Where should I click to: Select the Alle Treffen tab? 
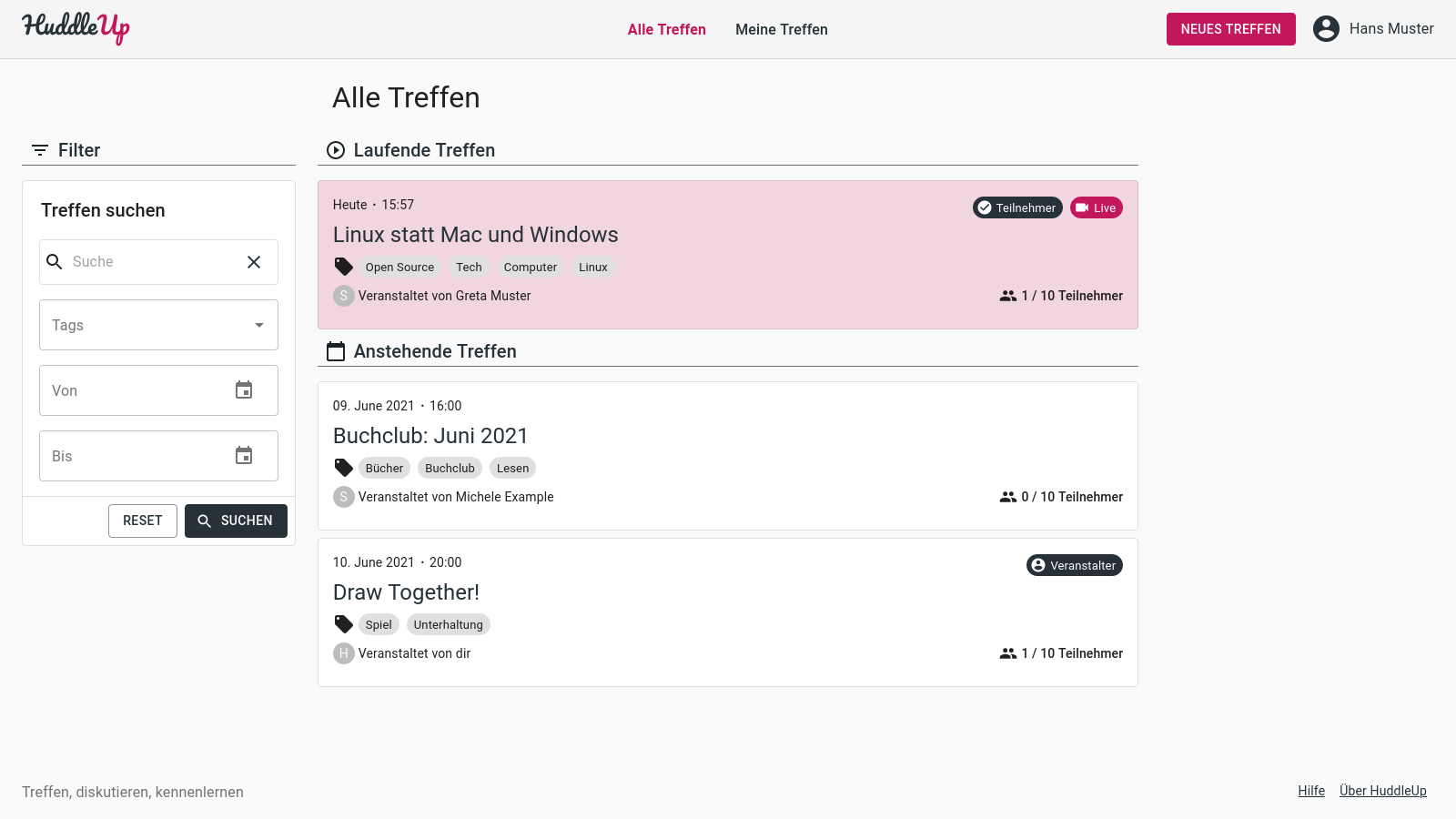(x=667, y=29)
